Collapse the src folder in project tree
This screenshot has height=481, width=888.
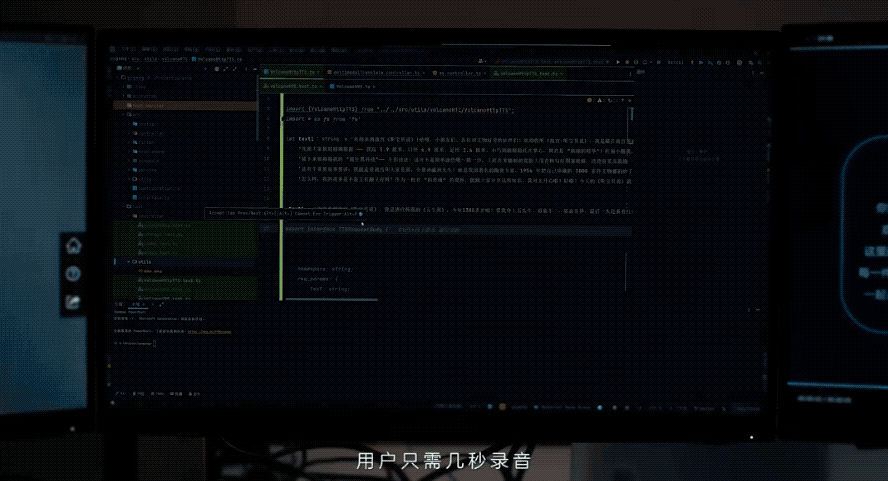click(123, 114)
